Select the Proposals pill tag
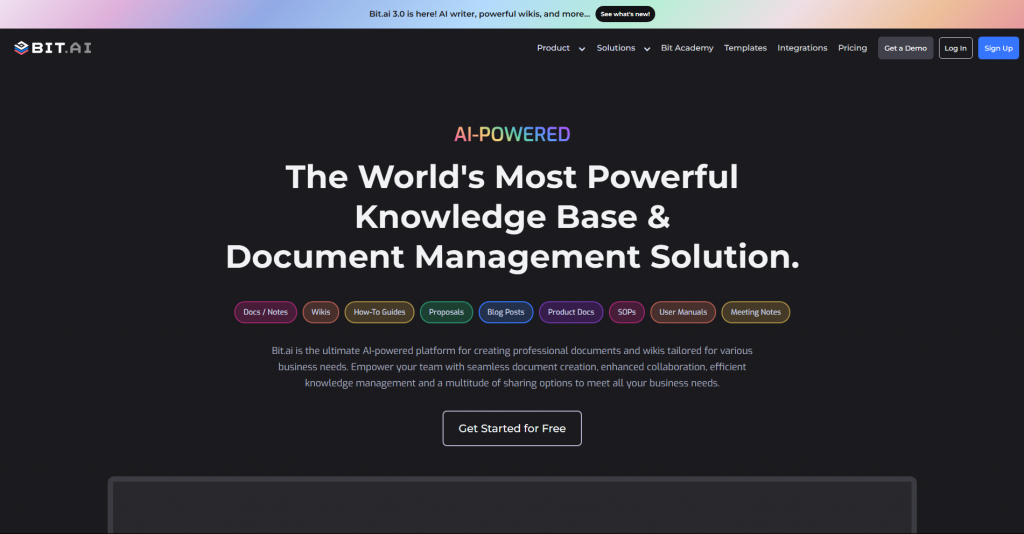This screenshot has width=1024, height=534. click(x=446, y=312)
